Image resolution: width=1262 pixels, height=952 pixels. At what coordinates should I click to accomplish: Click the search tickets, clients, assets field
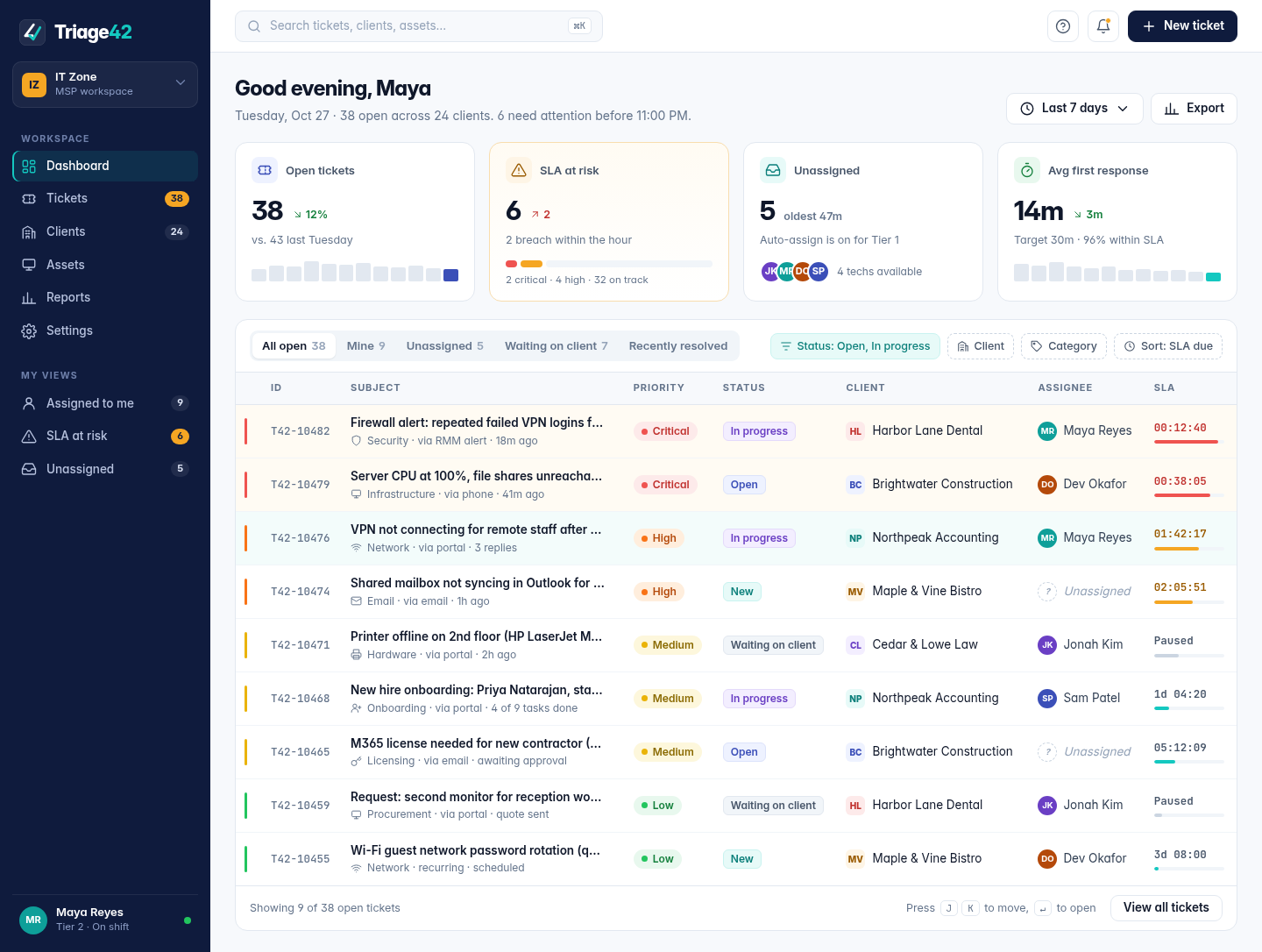point(419,26)
